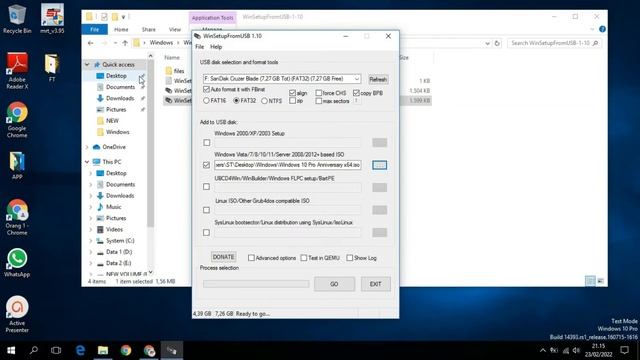Enable the Show Log checkbox
This screenshot has width=640, height=360.
point(350,258)
